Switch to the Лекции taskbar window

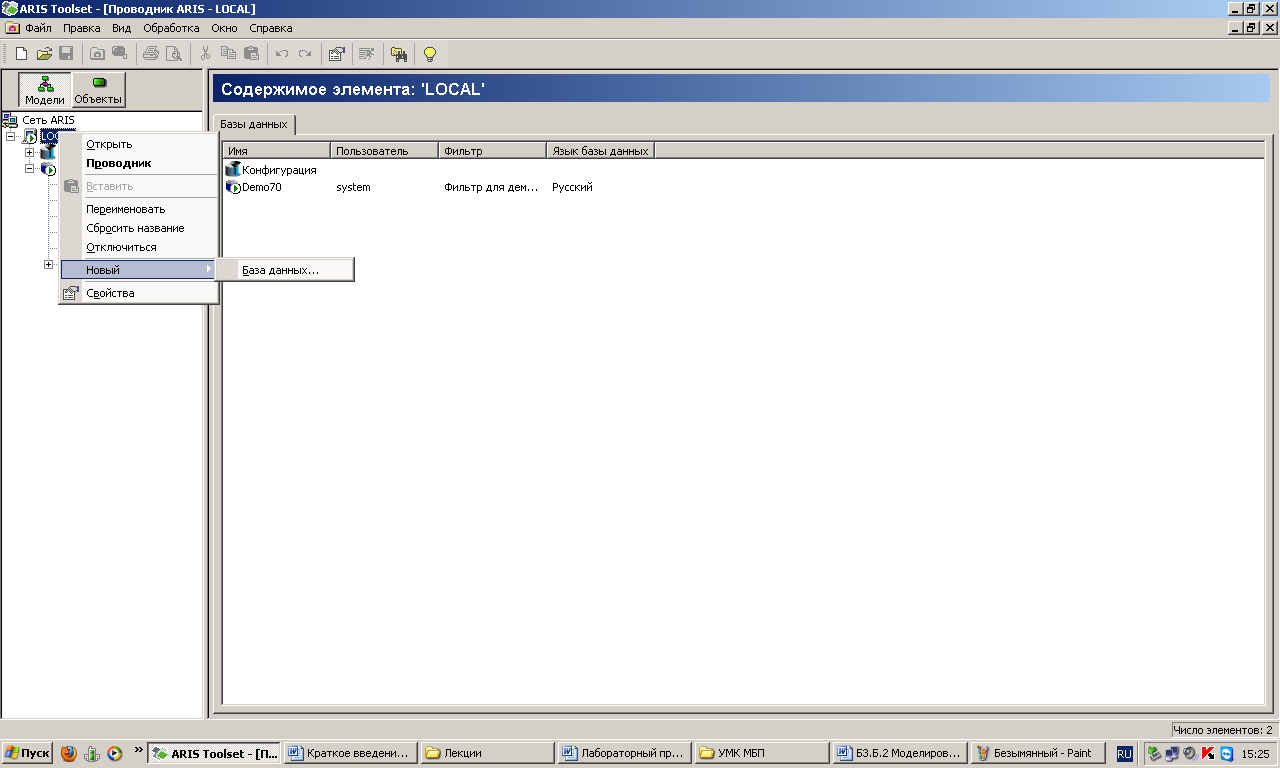pyautogui.click(x=487, y=753)
